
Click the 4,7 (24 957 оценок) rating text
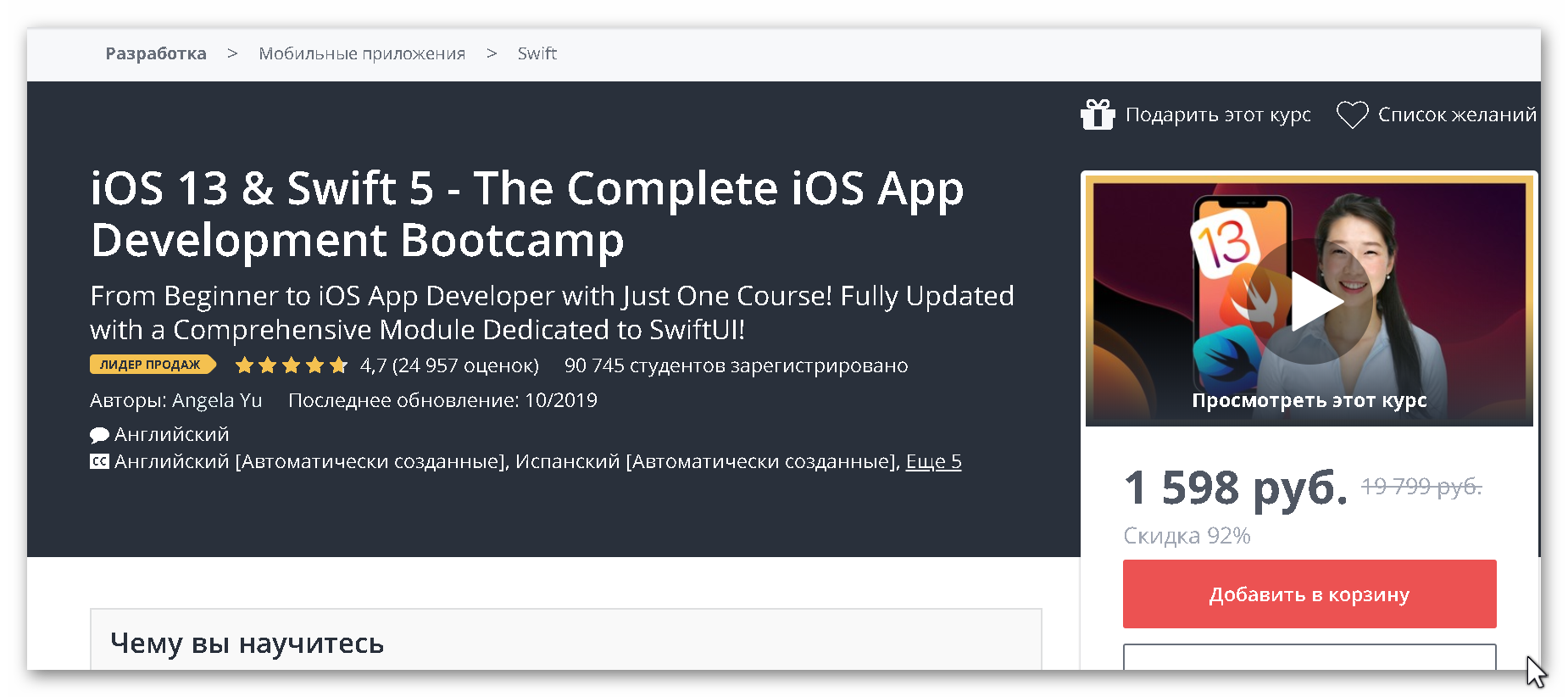point(449,365)
